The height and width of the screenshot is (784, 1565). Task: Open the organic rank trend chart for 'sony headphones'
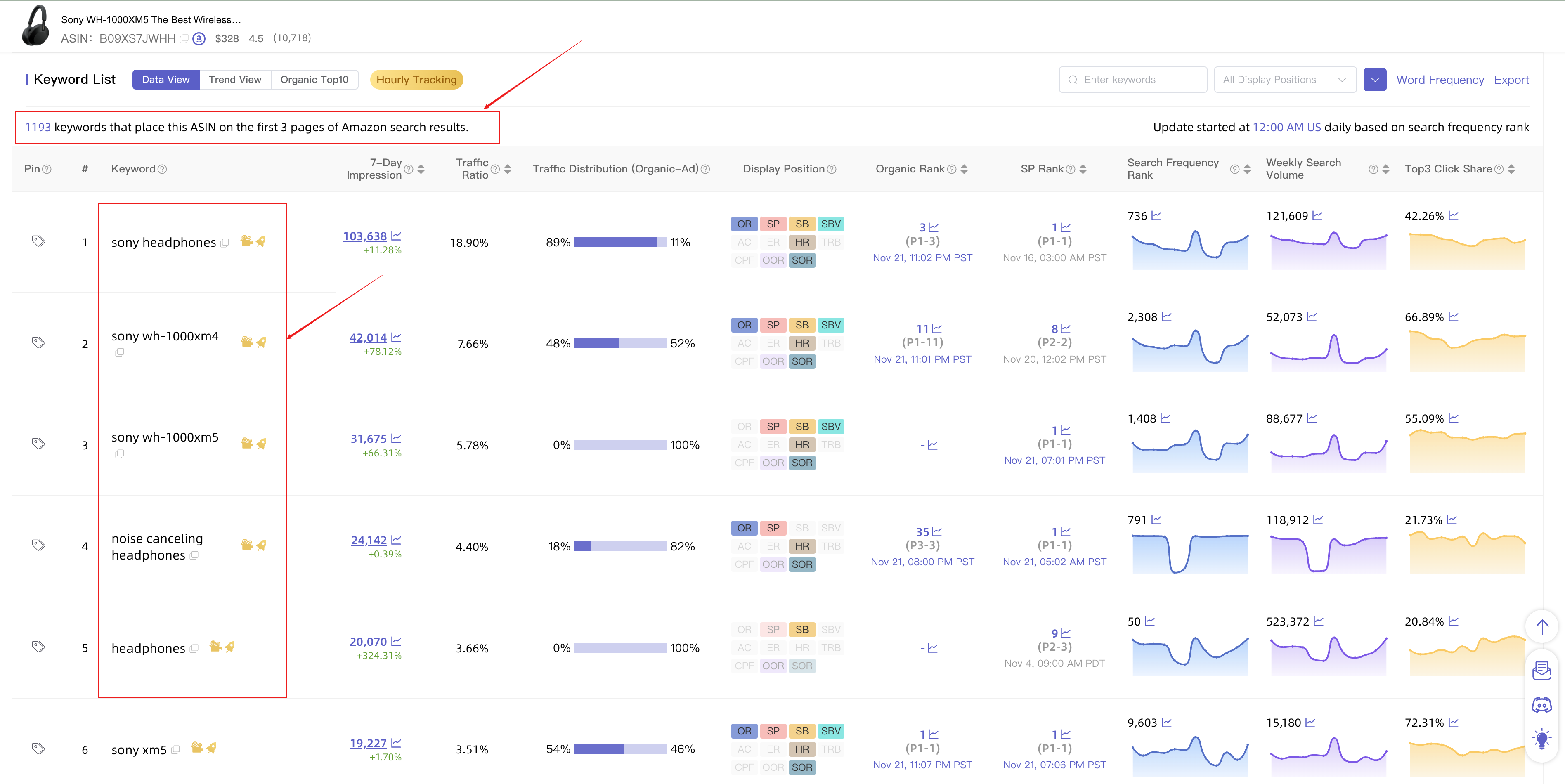pyautogui.click(x=934, y=228)
